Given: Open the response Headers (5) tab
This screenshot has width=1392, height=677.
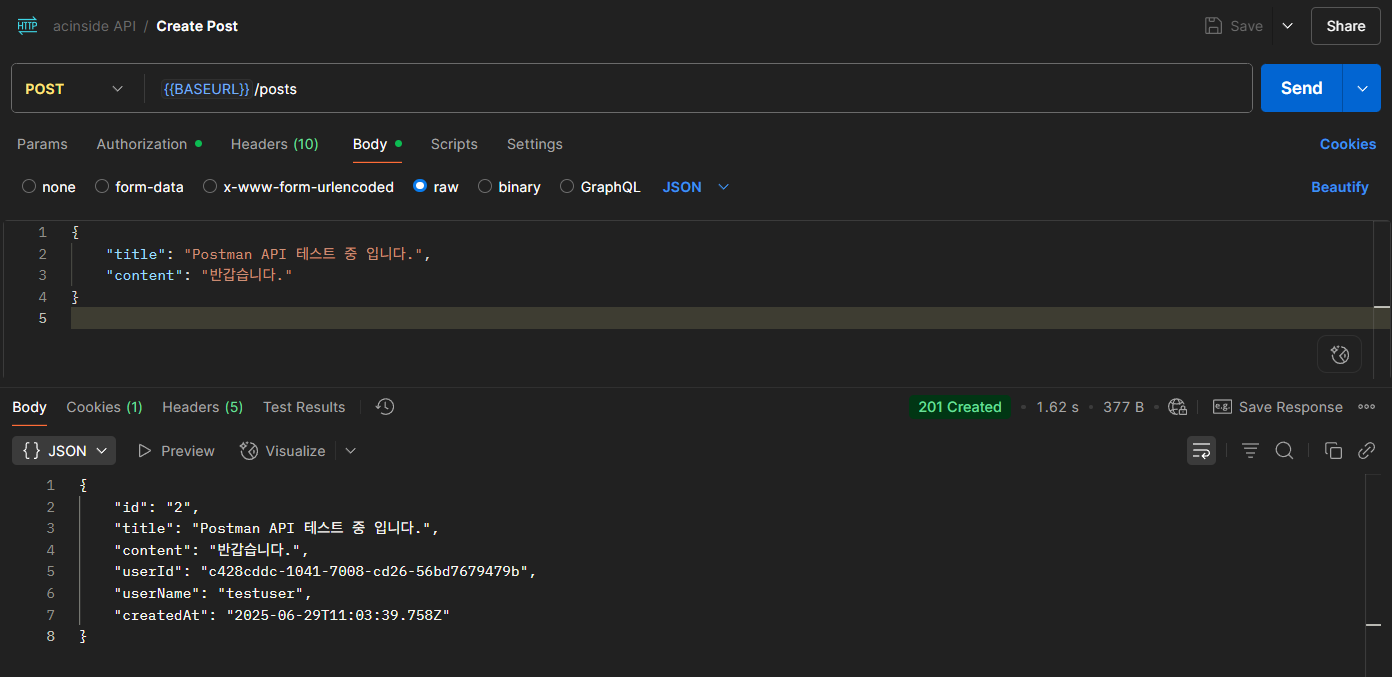Looking at the screenshot, I should click(202, 407).
